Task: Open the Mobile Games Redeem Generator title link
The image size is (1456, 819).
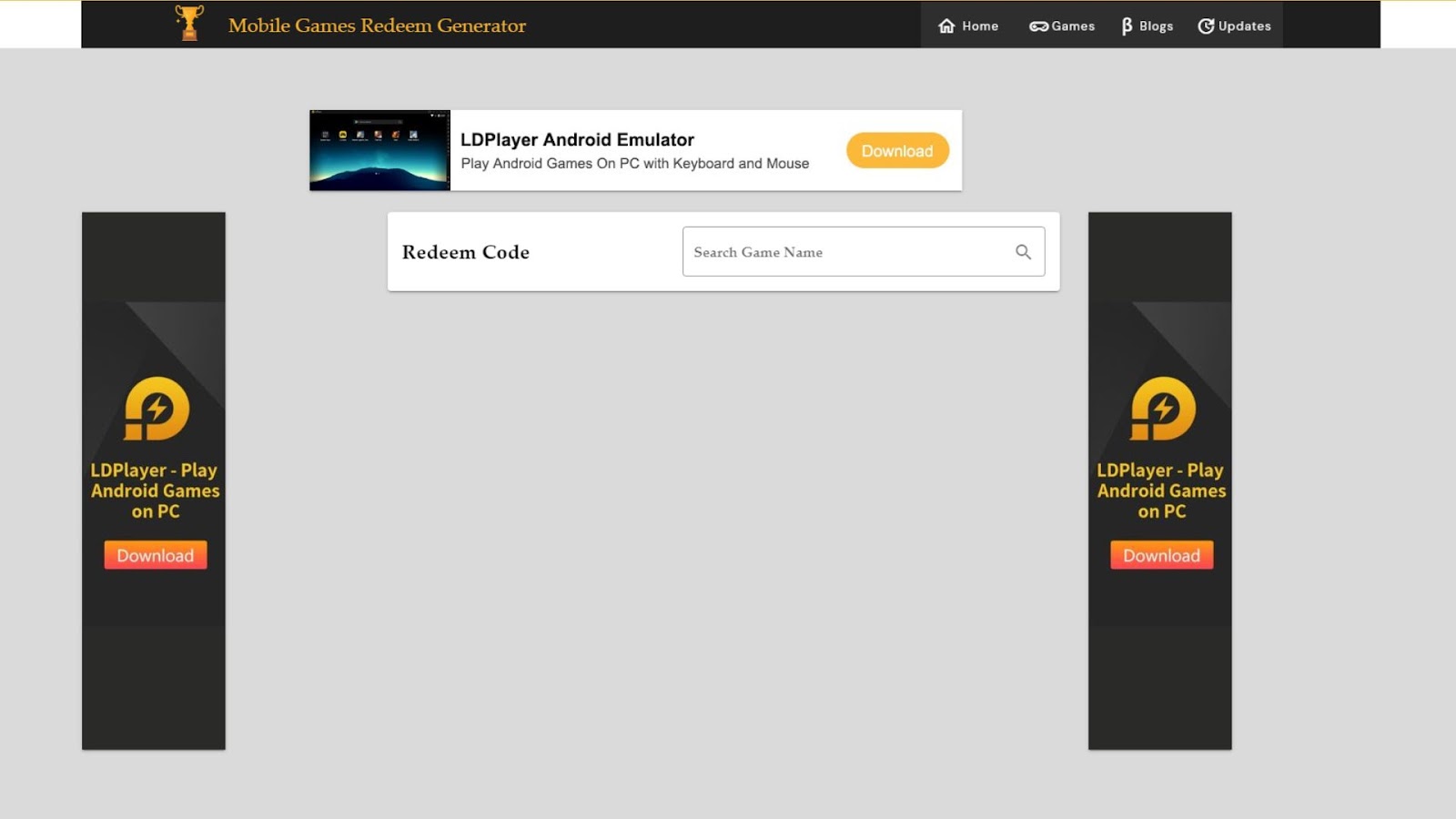Action: point(377,25)
